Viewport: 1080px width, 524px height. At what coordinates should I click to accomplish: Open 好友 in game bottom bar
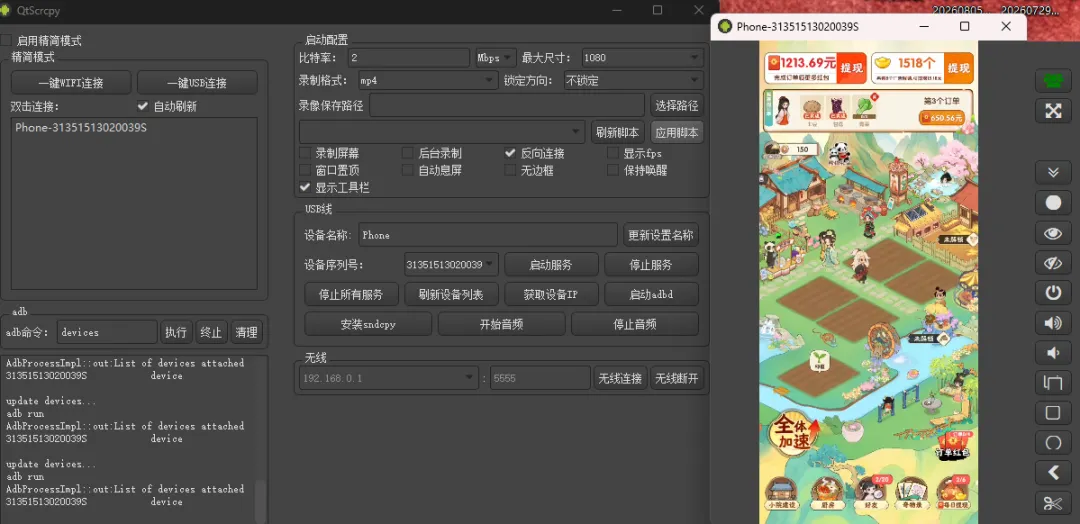pos(870,492)
